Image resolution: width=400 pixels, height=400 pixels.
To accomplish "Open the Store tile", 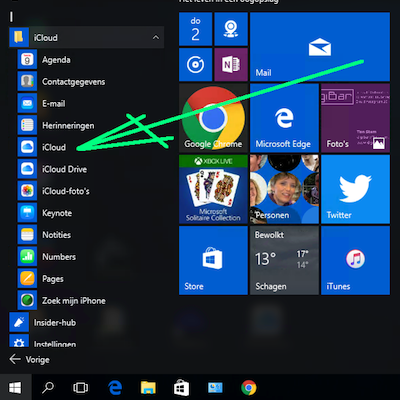I will pos(213,260).
